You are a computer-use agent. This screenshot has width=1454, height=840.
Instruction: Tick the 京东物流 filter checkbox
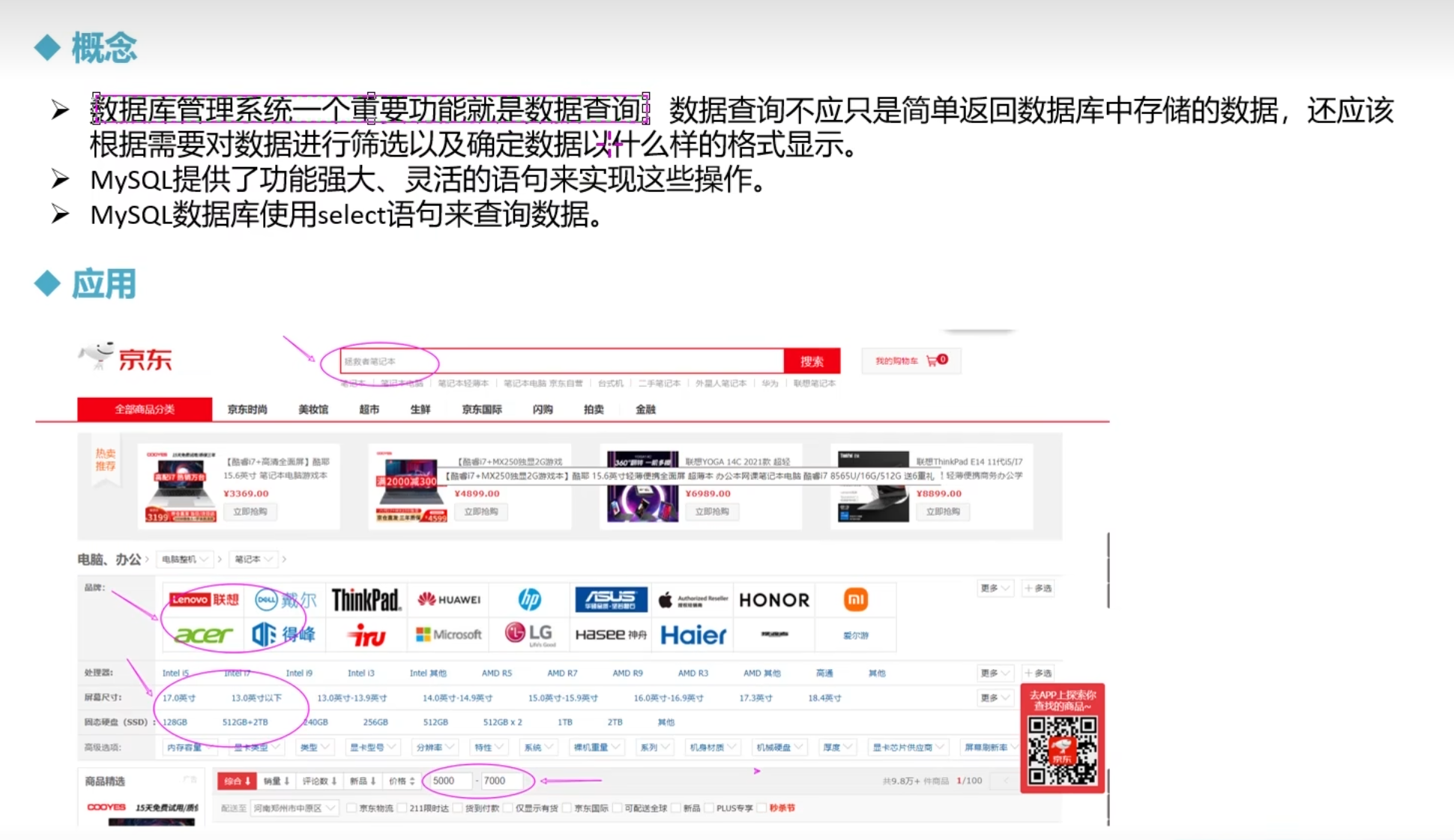(x=352, y=808)
